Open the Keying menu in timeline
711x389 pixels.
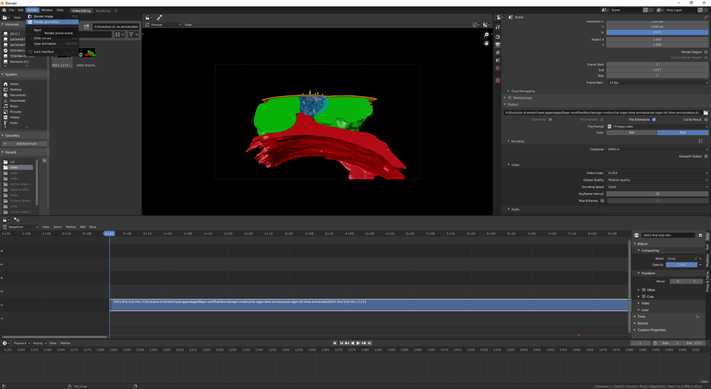click(x=39, y=343)
